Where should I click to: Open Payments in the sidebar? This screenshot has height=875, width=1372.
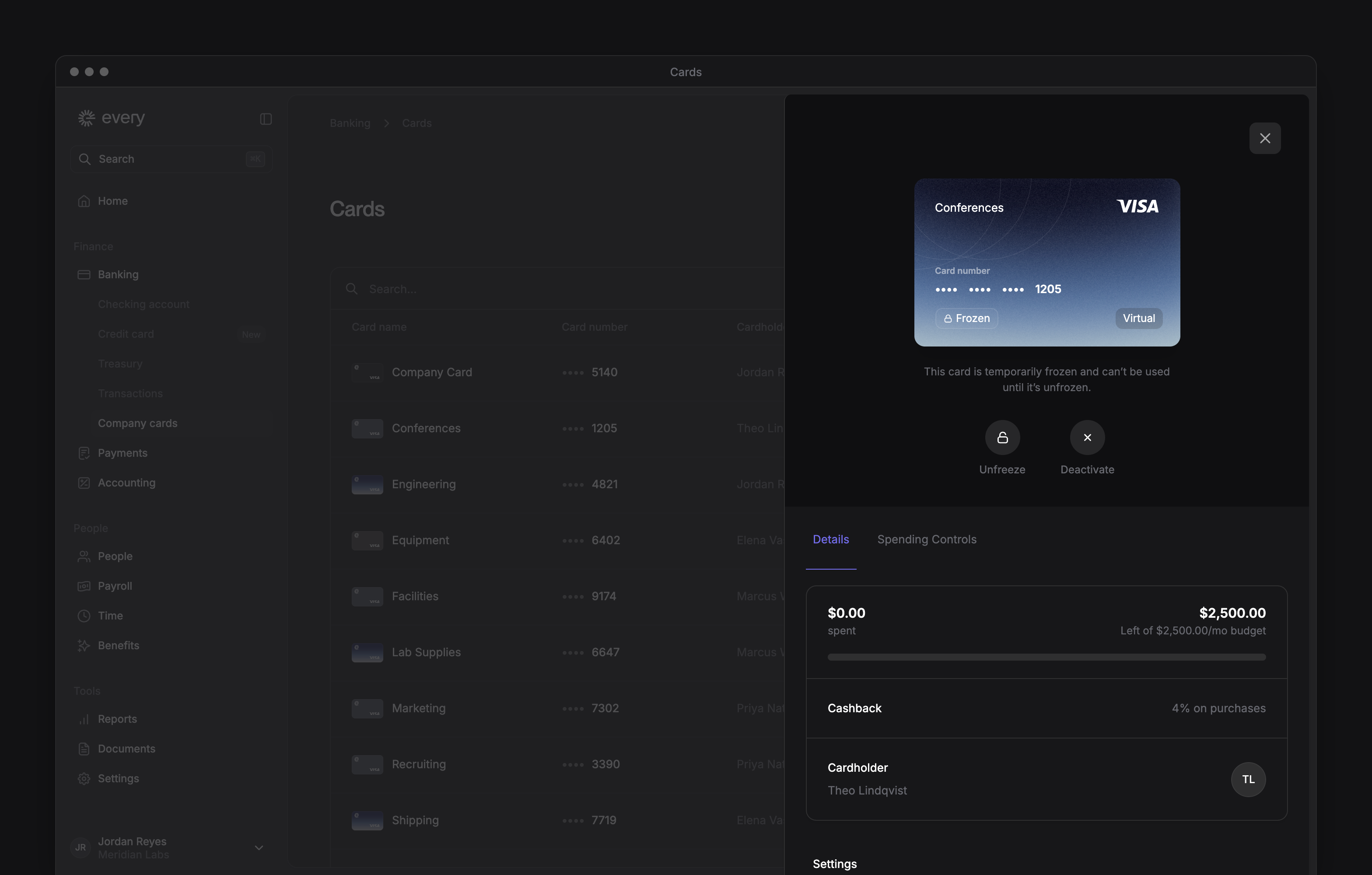171,453
